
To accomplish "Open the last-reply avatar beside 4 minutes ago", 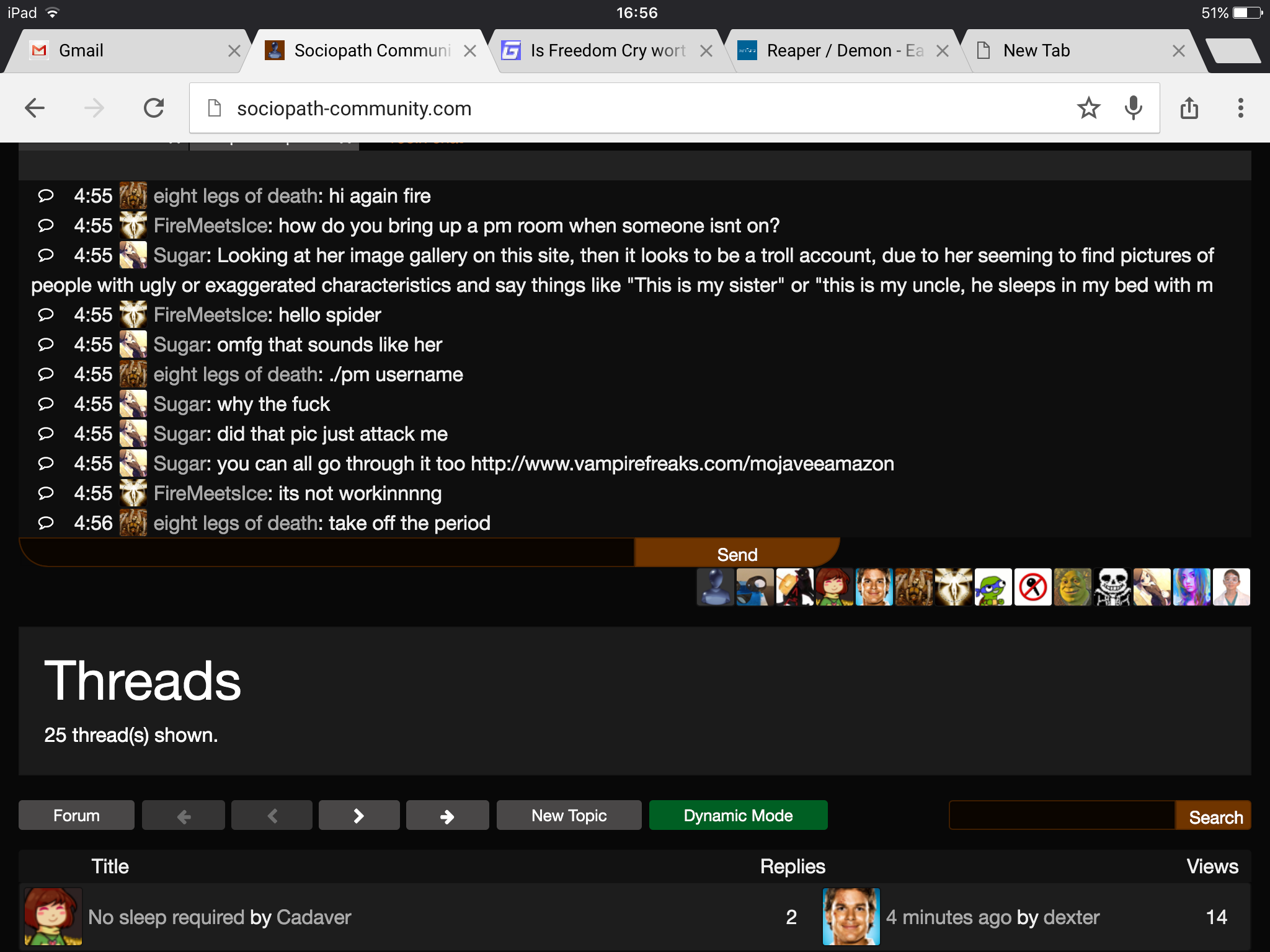I will pyautogui.click(x=851, y=917).
